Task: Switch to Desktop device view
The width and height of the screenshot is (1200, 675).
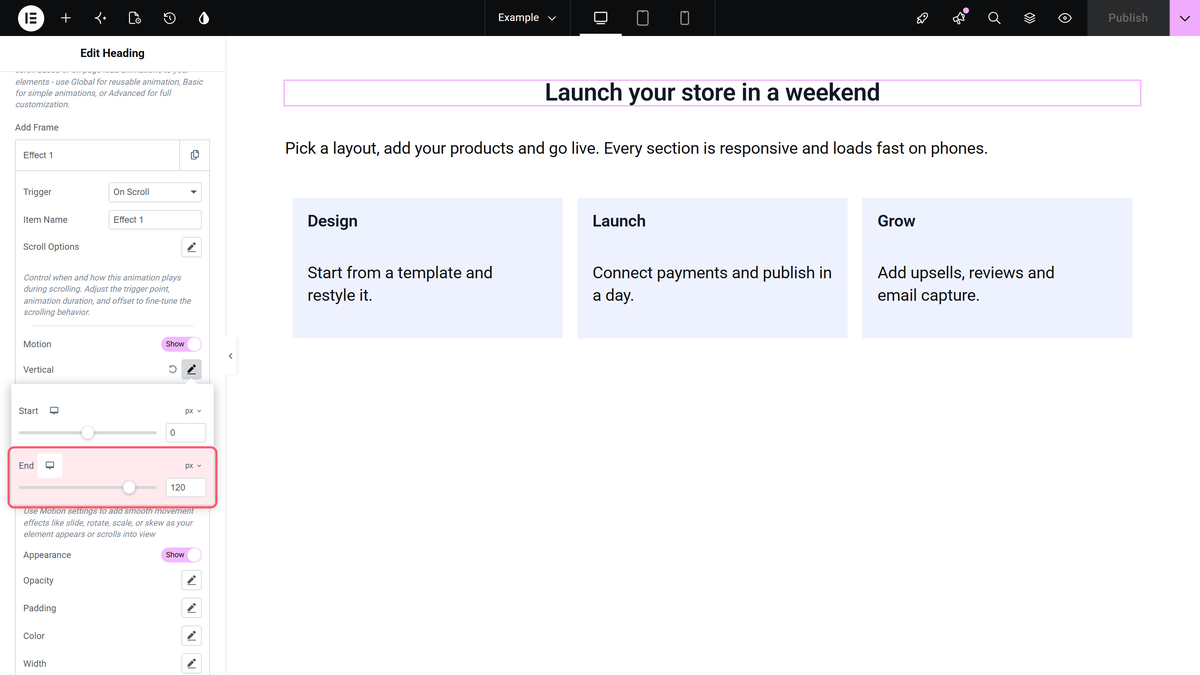Action: click(x=601, y=18)
